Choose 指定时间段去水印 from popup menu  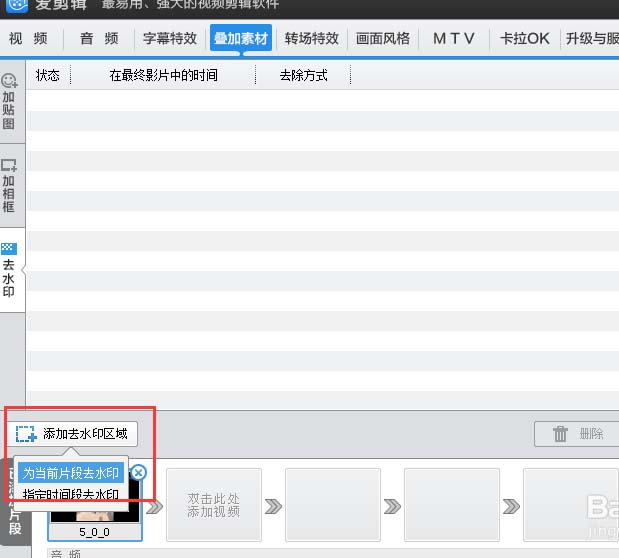point(71,494)
